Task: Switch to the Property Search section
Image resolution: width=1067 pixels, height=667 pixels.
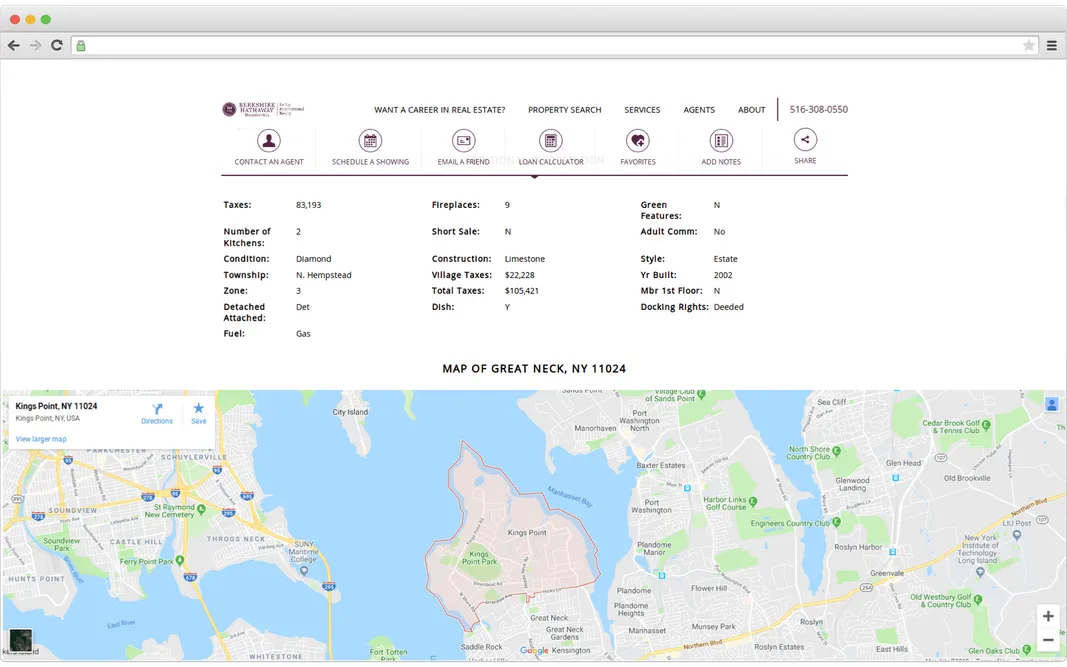Action: pos(564,110)
